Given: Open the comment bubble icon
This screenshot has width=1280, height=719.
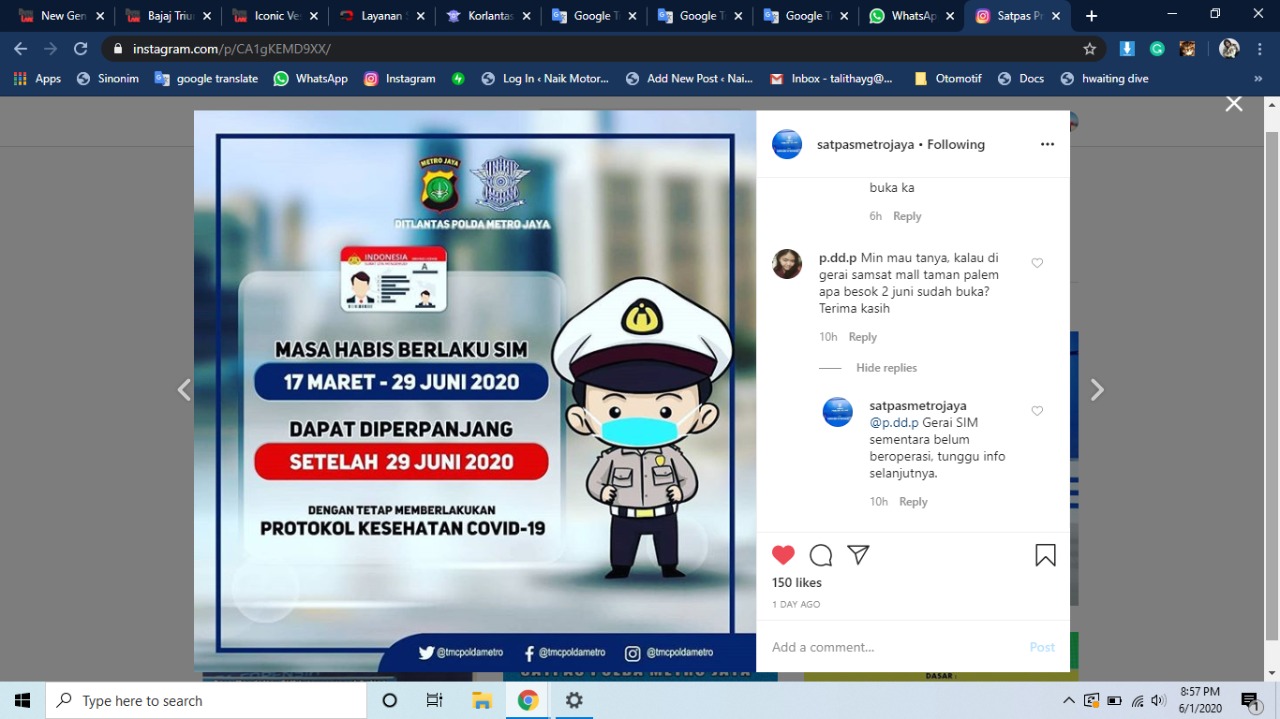Looking at the screenshot, I should click(x=821, y=555).
